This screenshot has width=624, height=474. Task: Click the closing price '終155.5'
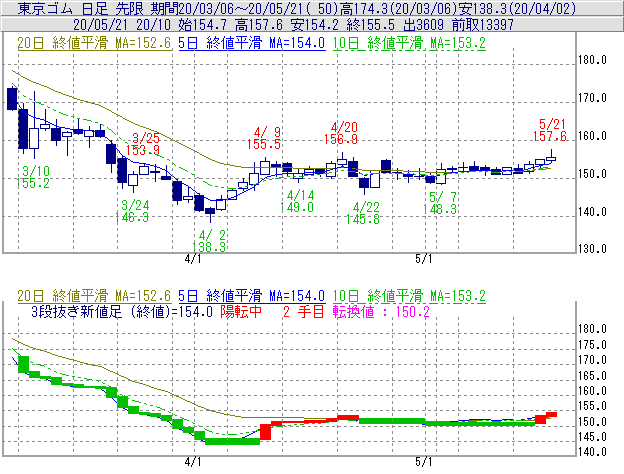370,25
